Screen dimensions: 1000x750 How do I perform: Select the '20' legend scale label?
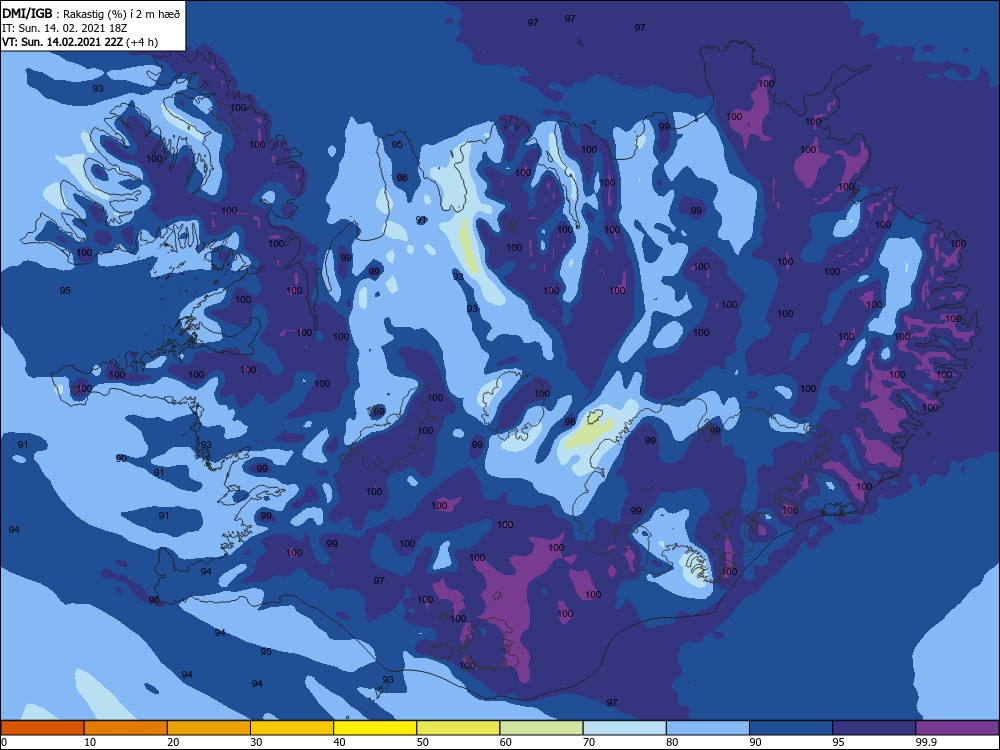173,742
